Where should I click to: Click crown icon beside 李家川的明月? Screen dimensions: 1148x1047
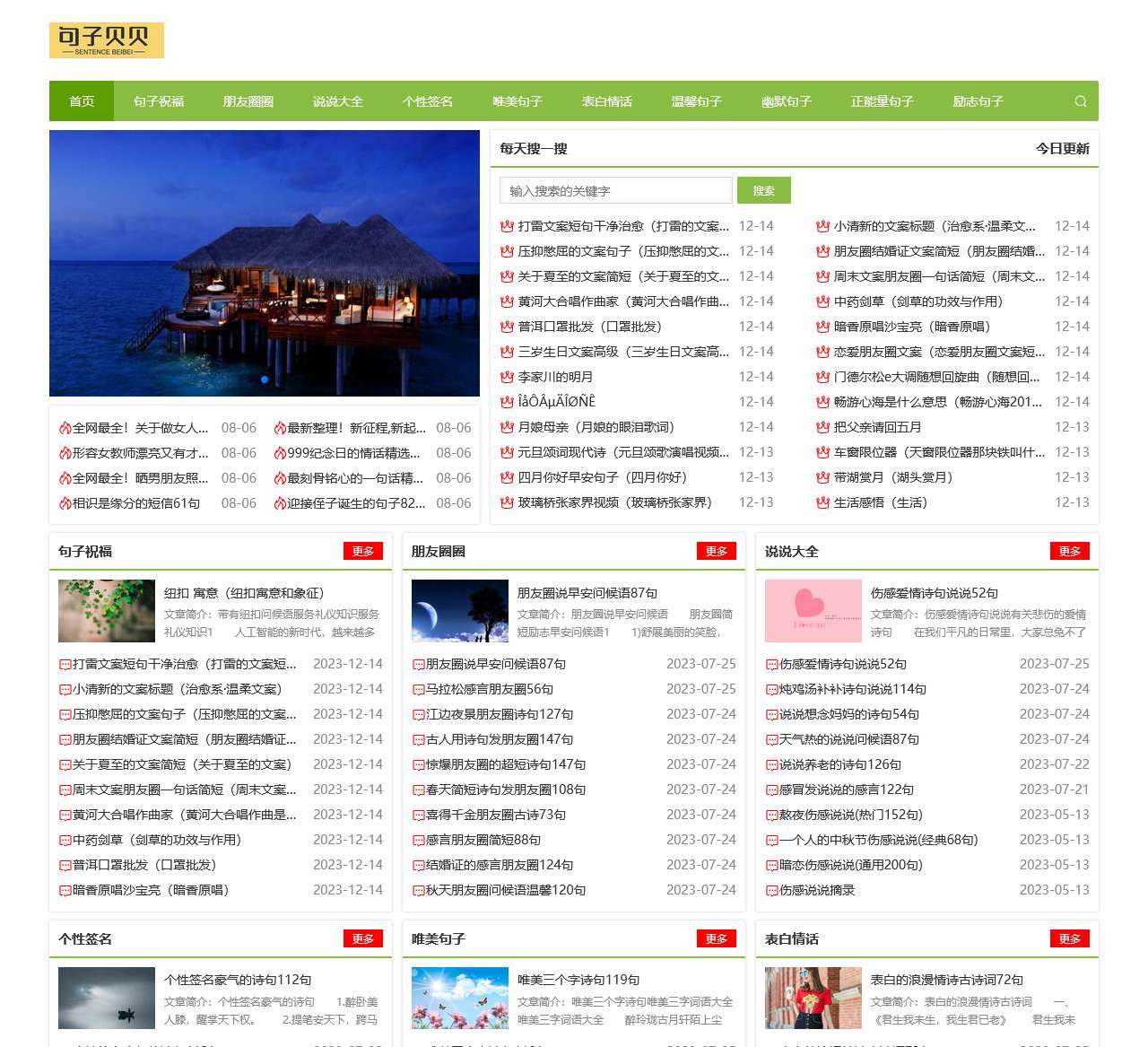click(x=507, y=377)
